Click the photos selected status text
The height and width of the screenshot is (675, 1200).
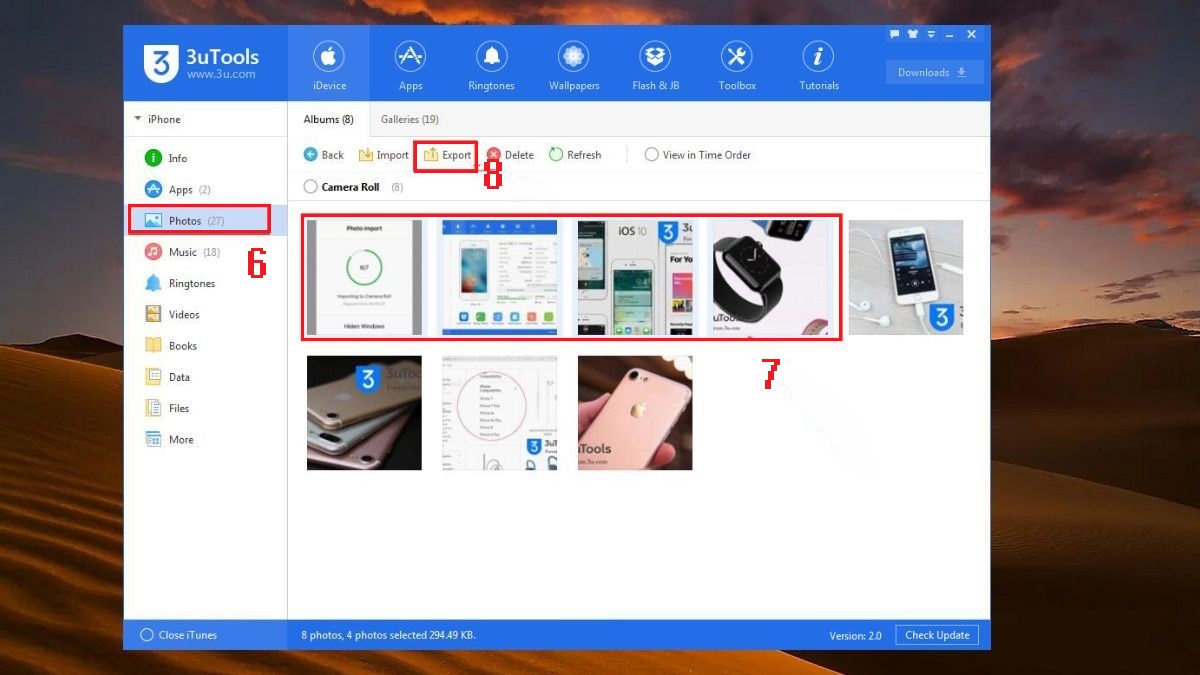point(388,635)
